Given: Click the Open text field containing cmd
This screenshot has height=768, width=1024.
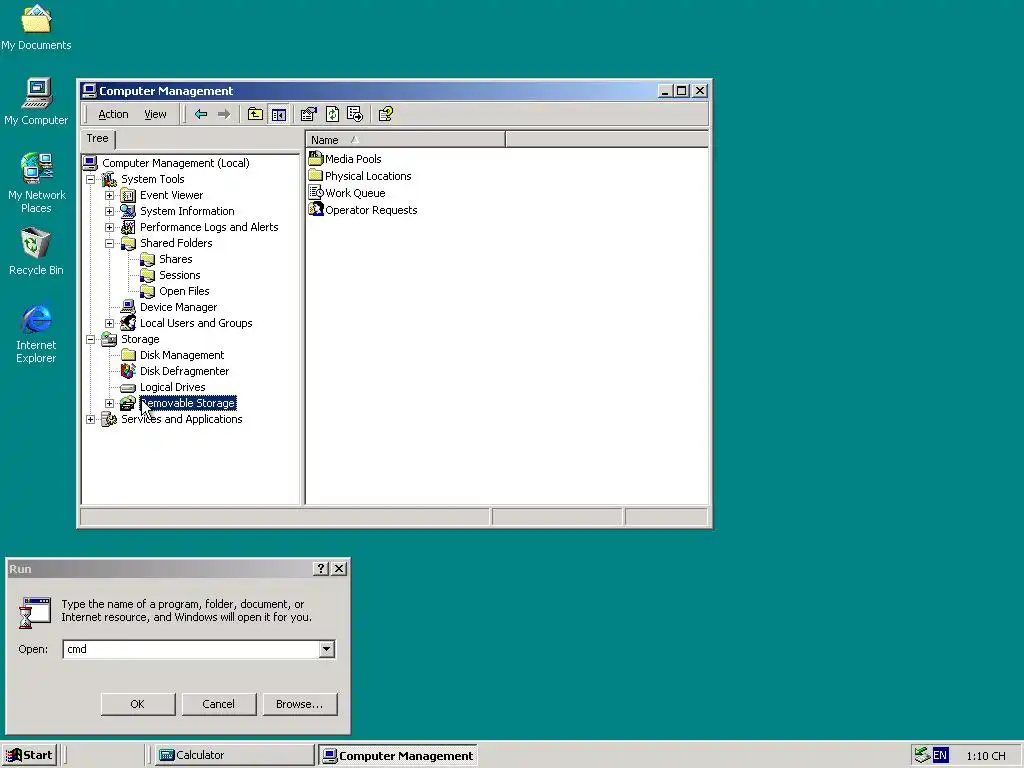Looking at the screenshot, I should 191,649.
